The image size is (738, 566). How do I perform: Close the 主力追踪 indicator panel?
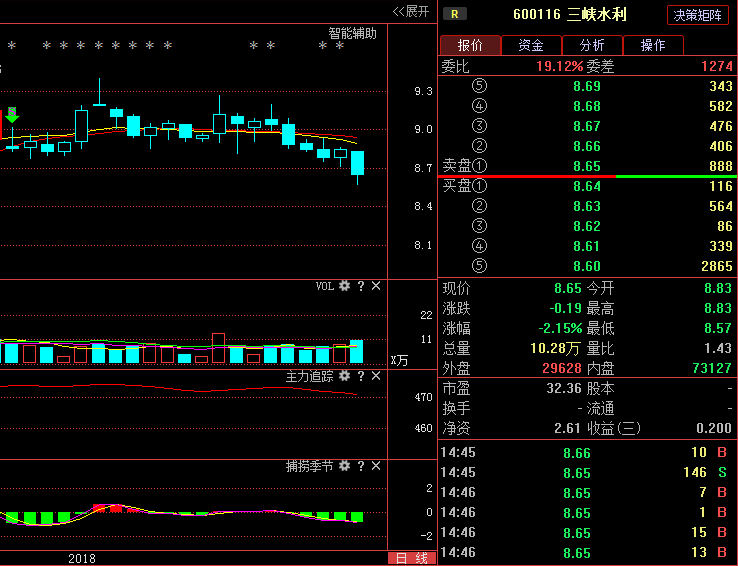pyautogui.click(x=376, y=376)
